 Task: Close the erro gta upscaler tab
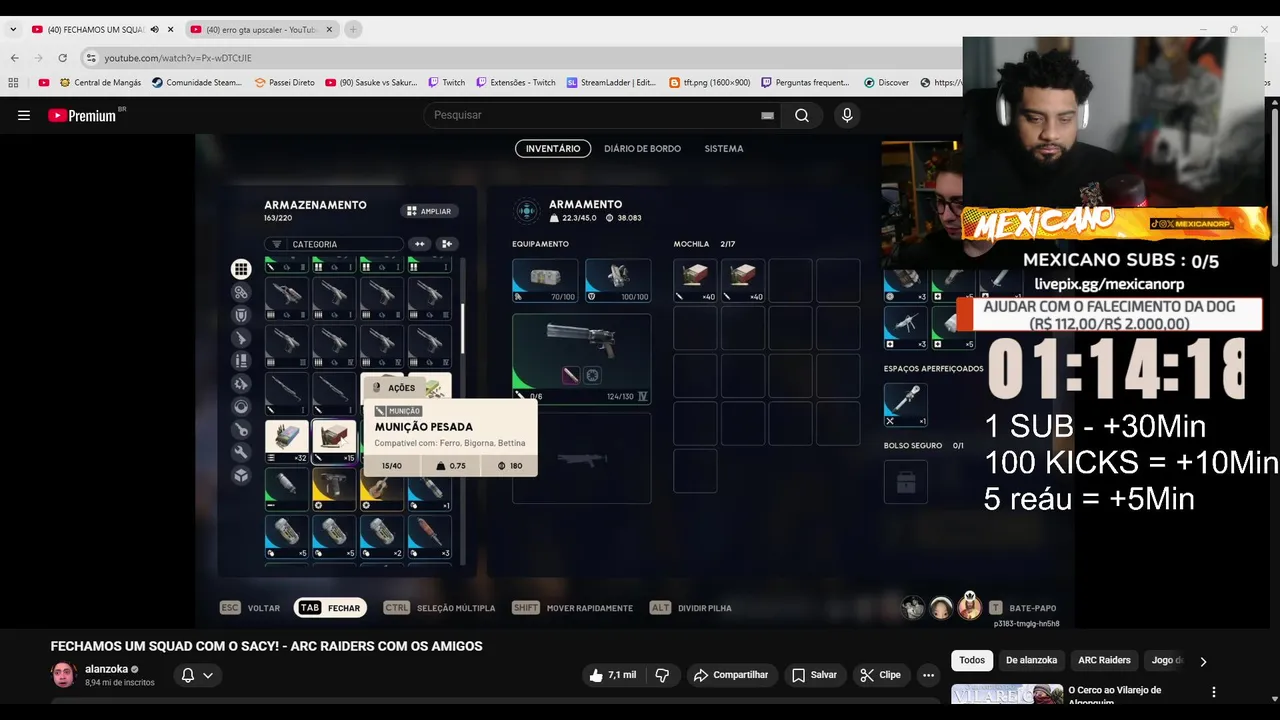pyautogui.click(x=329, y=30)
